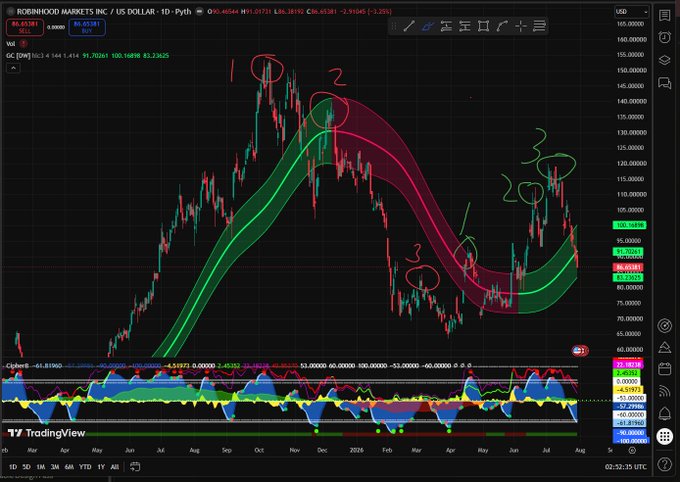Select the Parallel Channel drawing tool

427,26
